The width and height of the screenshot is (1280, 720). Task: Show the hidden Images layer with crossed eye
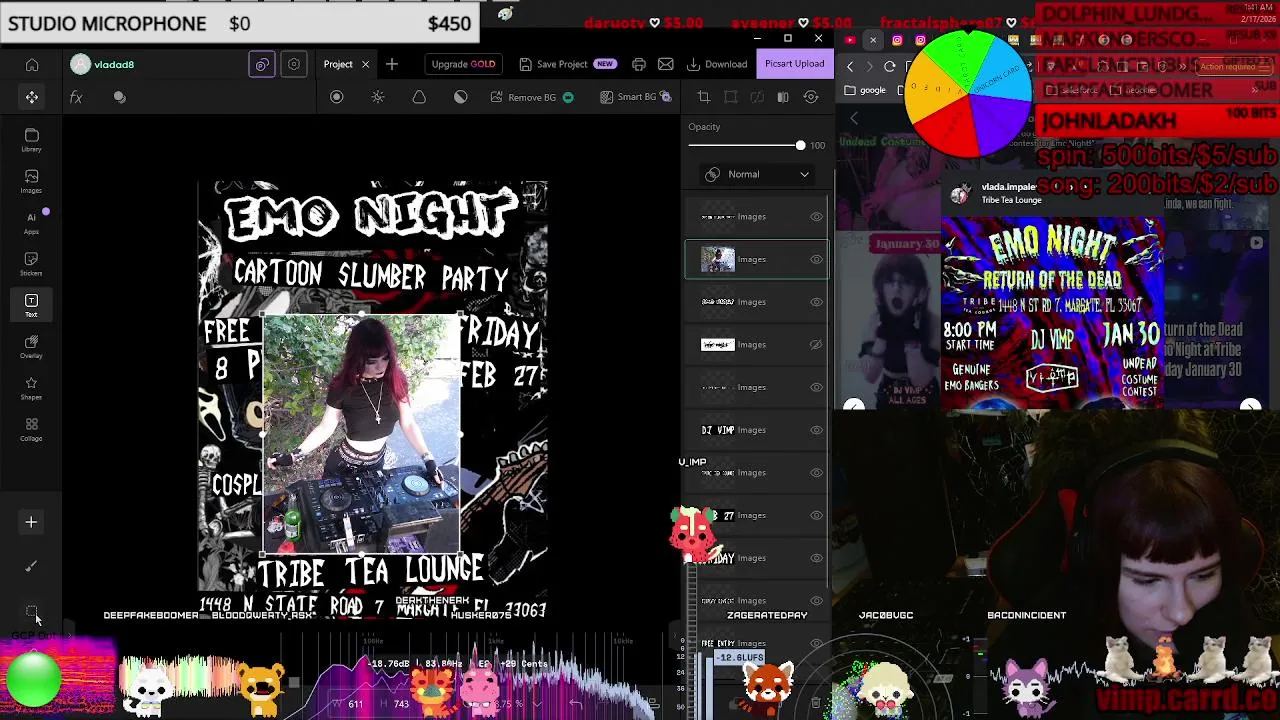[x=816, y=345]
